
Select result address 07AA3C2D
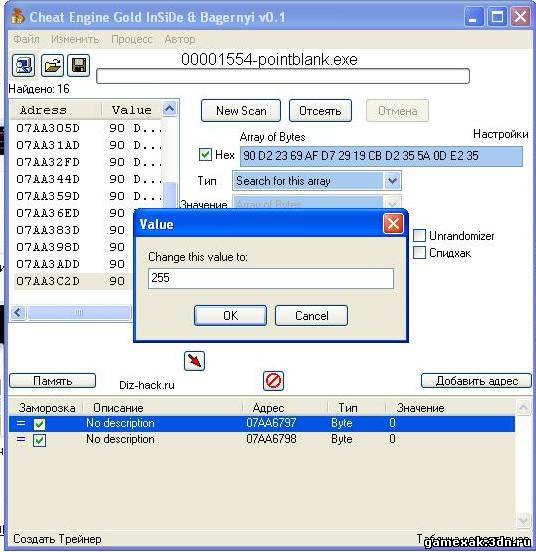pos(48,281)
